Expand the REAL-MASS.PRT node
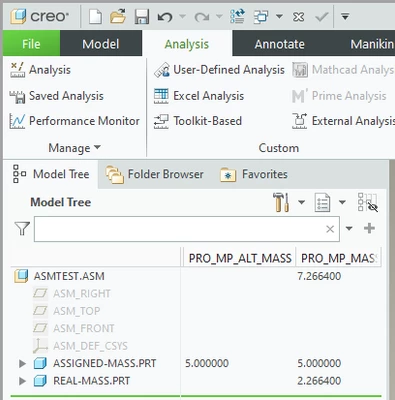395x400 pixels. point(22,381)
